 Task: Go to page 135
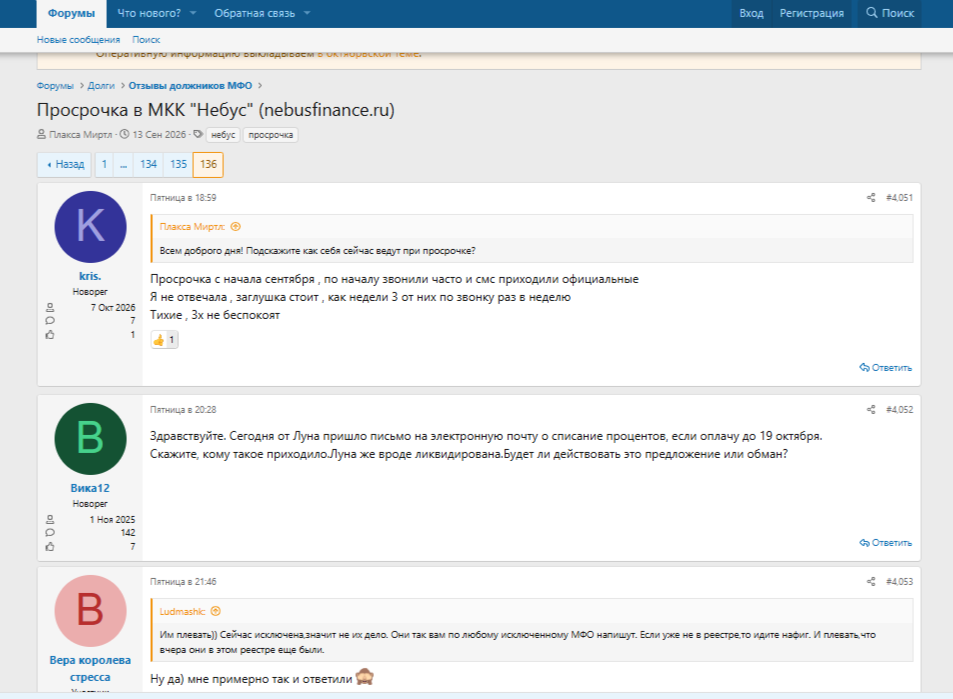[178, 165]
